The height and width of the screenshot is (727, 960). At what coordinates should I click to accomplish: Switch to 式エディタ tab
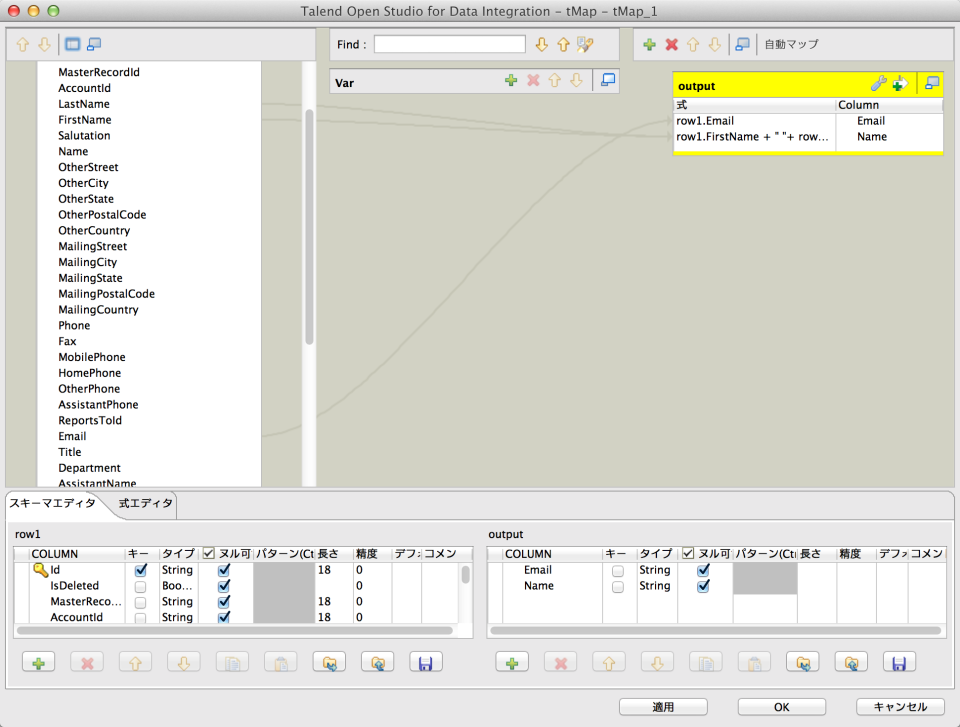(145, 503)
